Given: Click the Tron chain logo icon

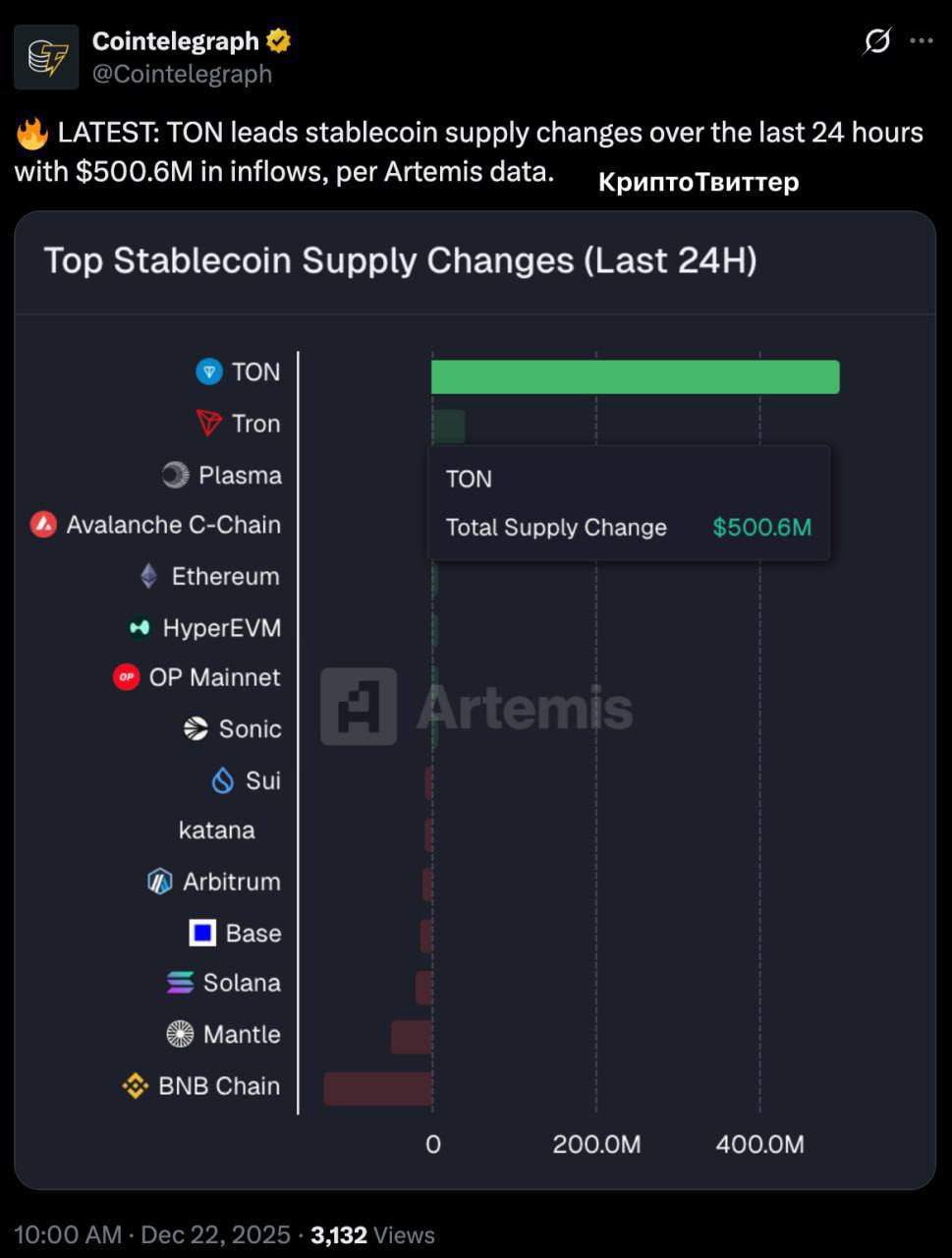Looking at the screenshot, I should tap(209, 424).
